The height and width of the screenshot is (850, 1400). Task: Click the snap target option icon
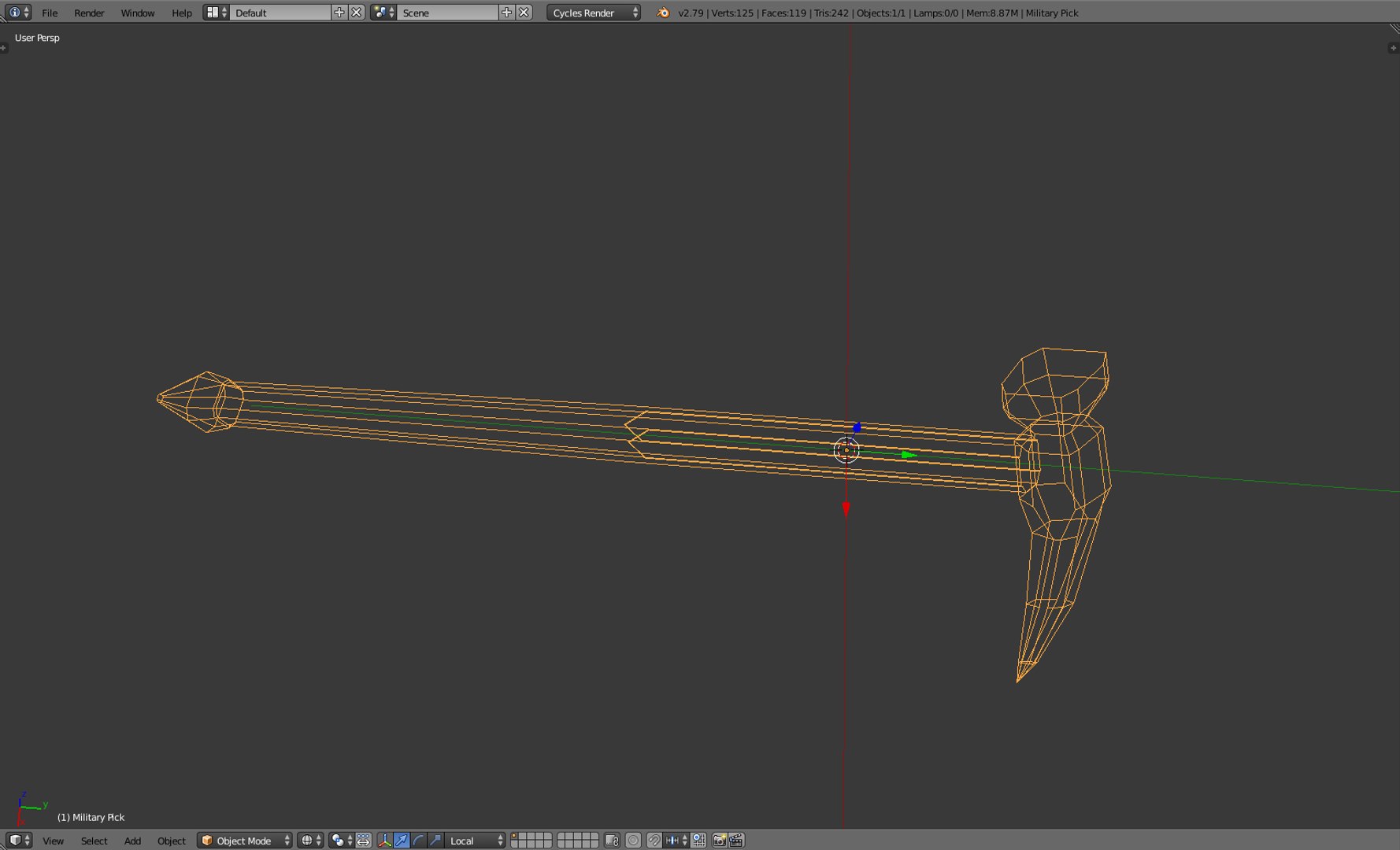pos(698,841)
